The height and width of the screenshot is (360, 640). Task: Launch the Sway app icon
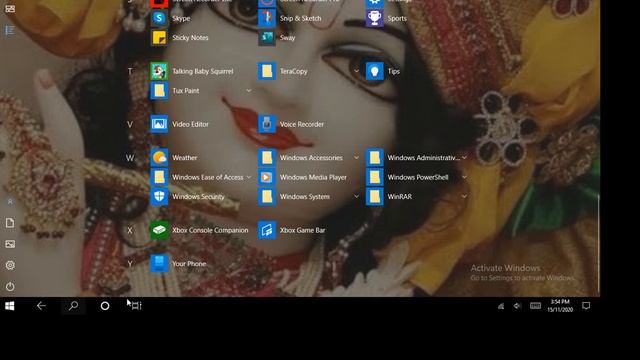tap(267, 38)
